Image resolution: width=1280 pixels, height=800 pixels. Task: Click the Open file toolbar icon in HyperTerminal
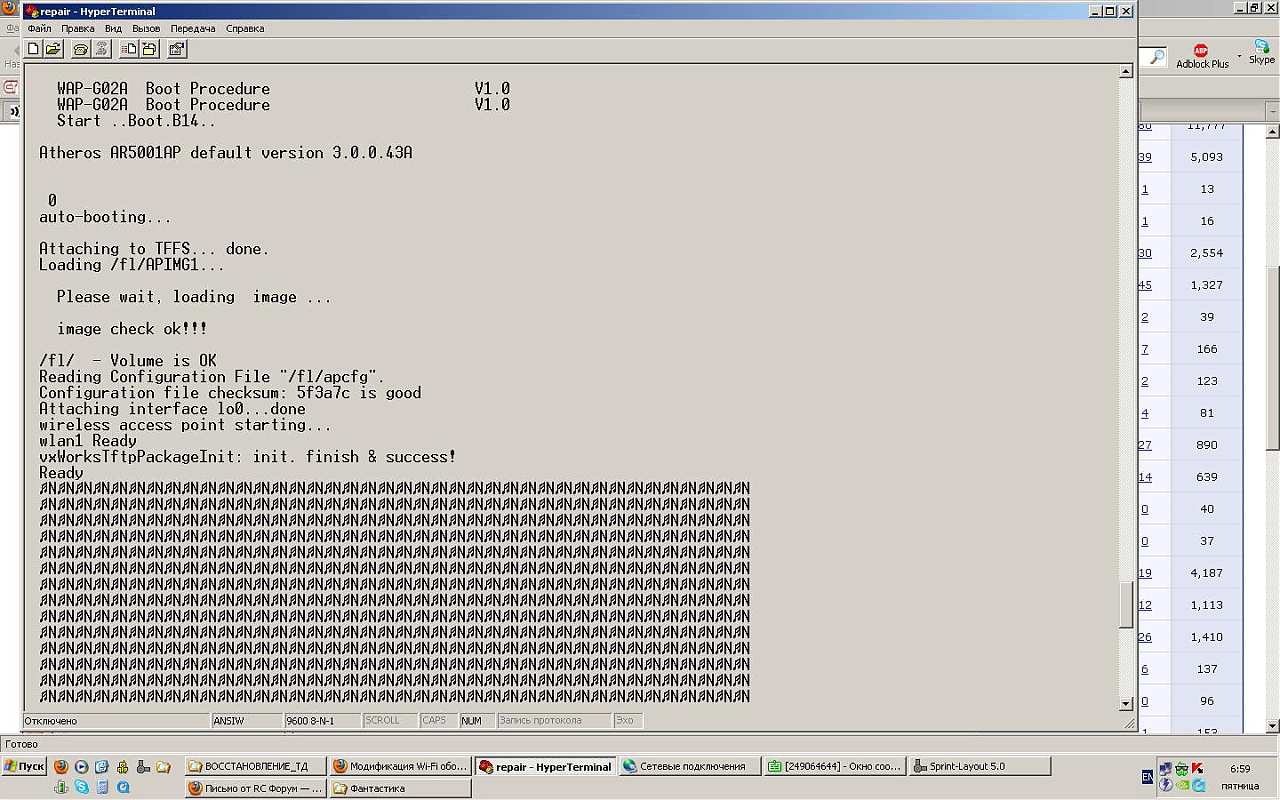coord(53,49)
